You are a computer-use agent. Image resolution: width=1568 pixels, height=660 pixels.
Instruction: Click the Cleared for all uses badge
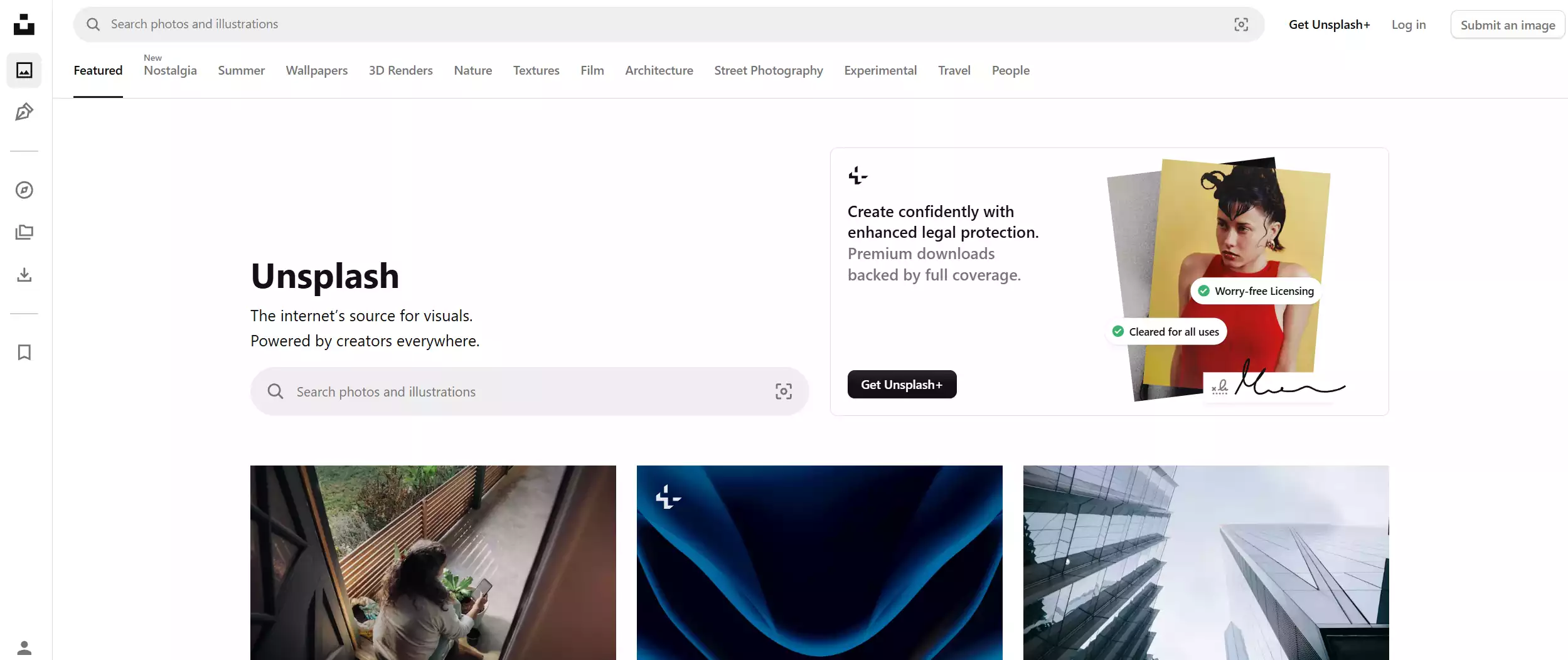pyautogui.click(x=1166, y=331)
